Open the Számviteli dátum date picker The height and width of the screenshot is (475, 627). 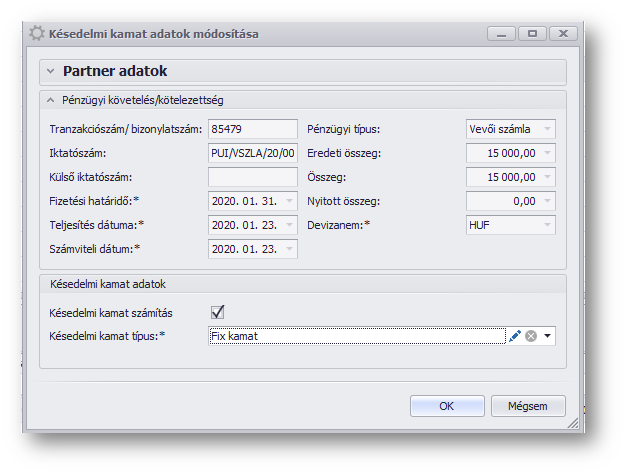(x=289, y=249)
